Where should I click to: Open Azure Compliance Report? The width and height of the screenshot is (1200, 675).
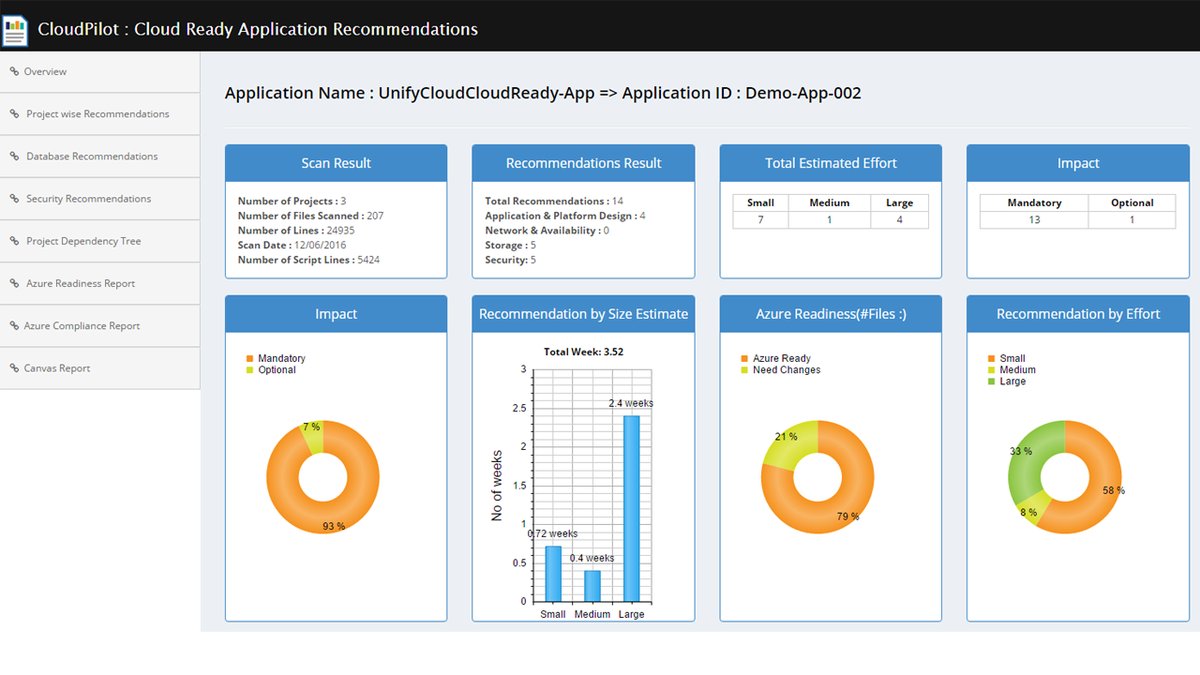[100, 325]
